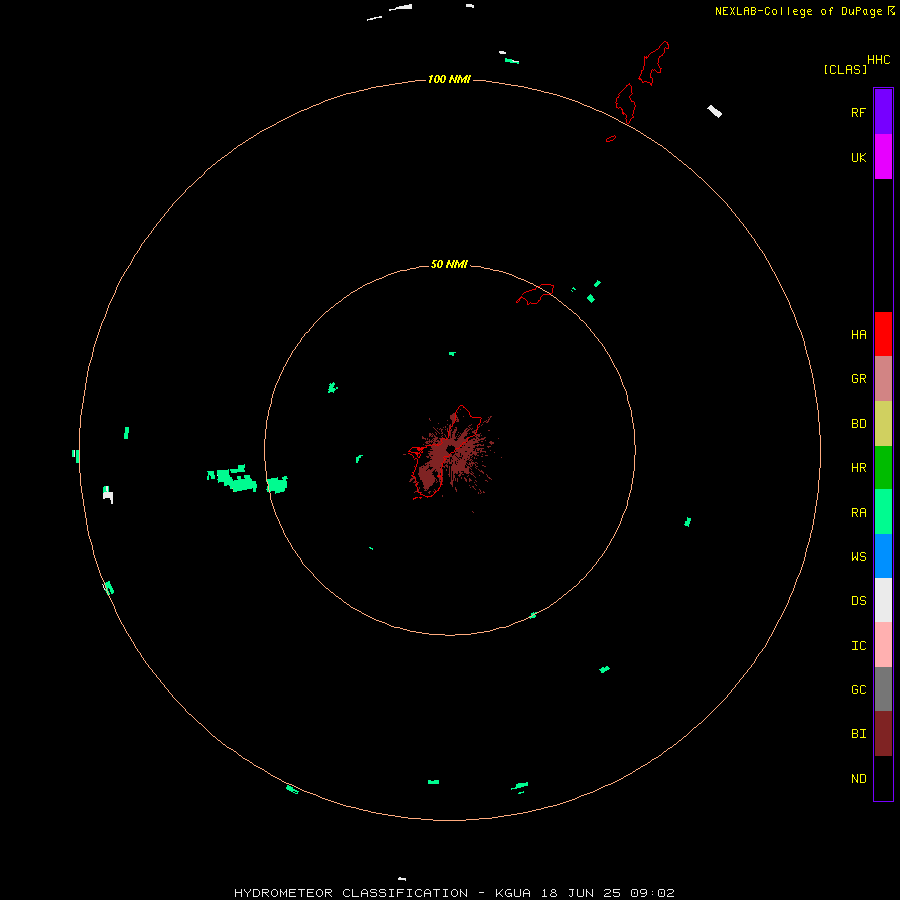This screenshot has width=900, height=900.
Task: Select the GR legend color block
Action: tap(883, 378)
